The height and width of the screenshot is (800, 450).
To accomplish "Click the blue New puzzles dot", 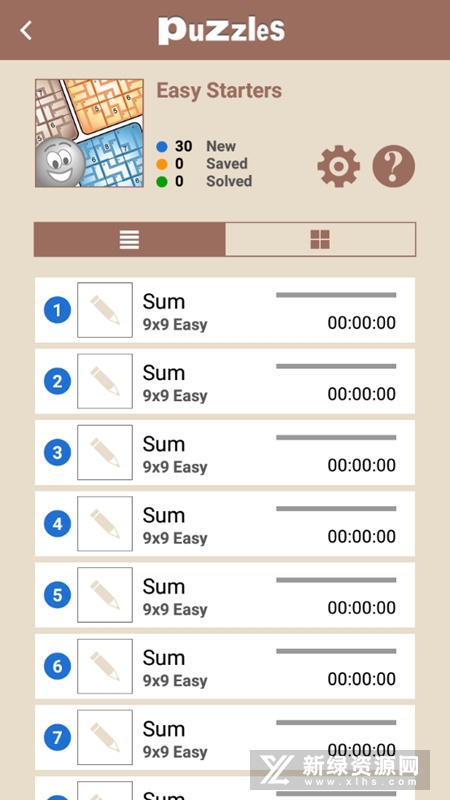I will tap(162, 147).
